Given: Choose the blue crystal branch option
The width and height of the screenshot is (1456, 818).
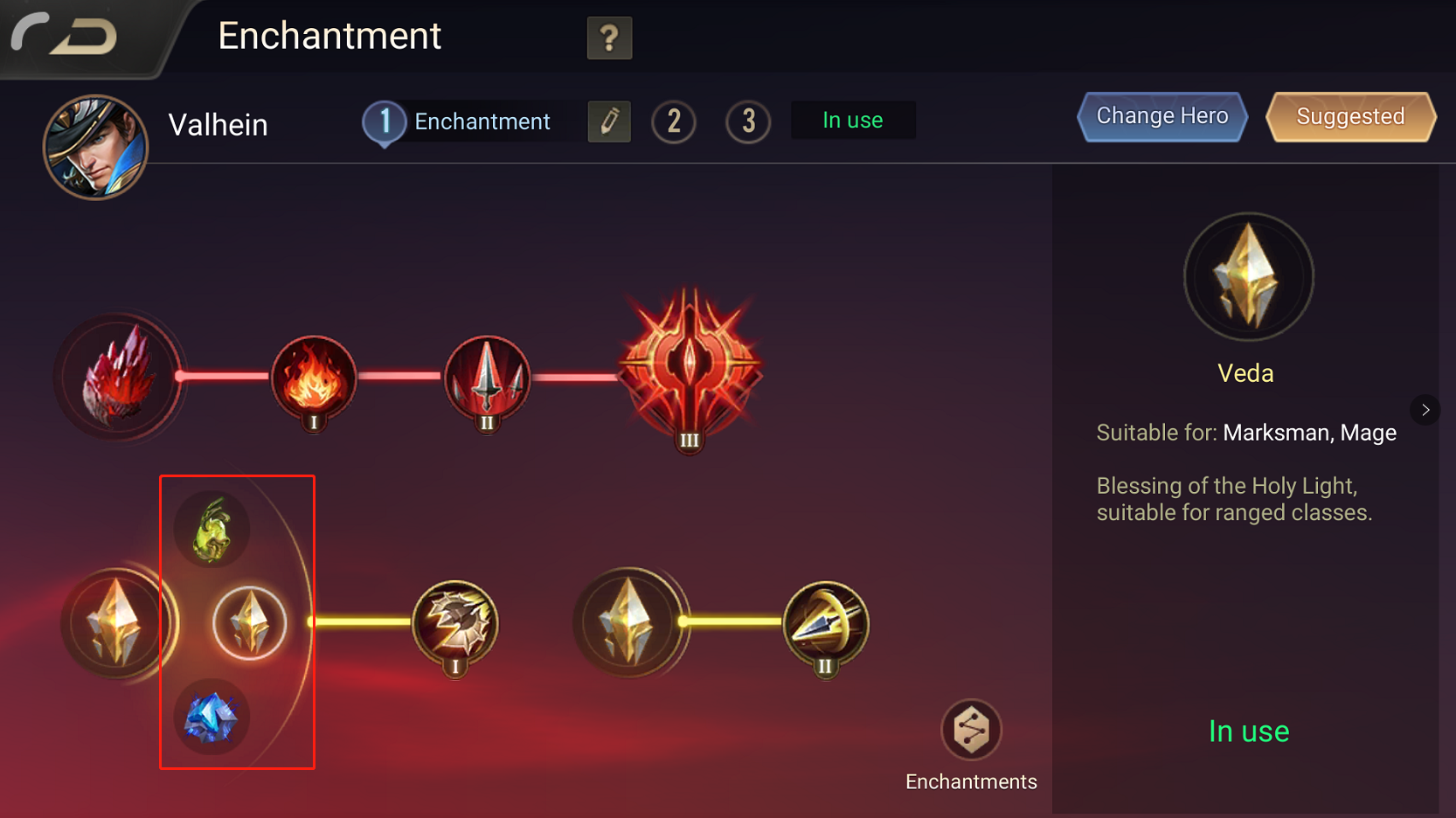Looking at the screenshot, I should [x=211, y=717].
